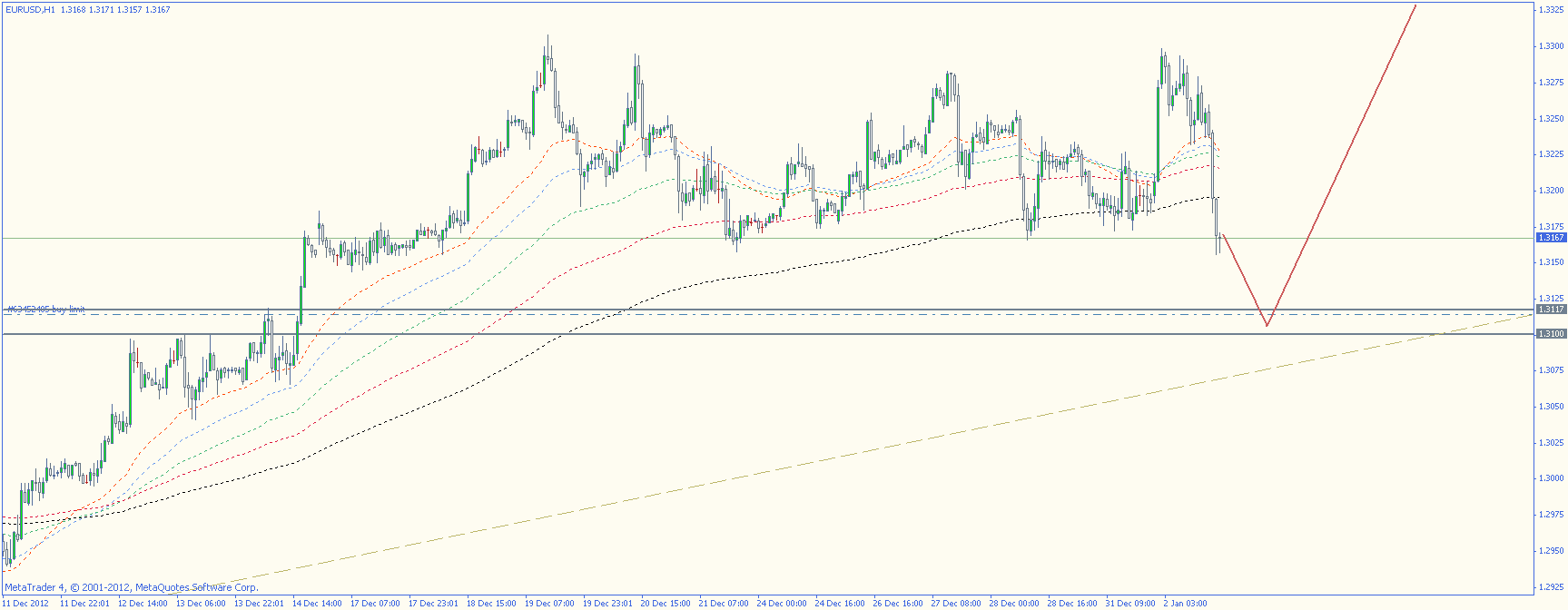The height and width of the screenshot is (610, 1568).
Task: Select the 28 Dec 00:00 time axis label
Action: point(1014,603)
